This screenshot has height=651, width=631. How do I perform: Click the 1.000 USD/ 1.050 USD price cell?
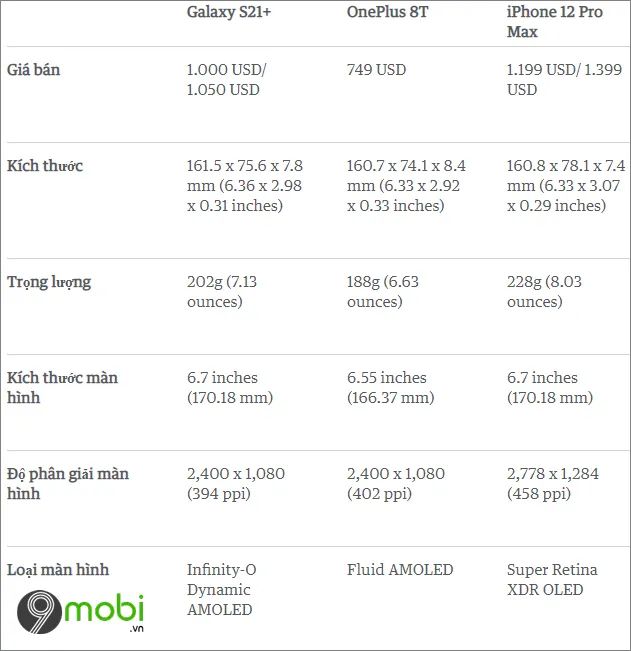(226, 80)
